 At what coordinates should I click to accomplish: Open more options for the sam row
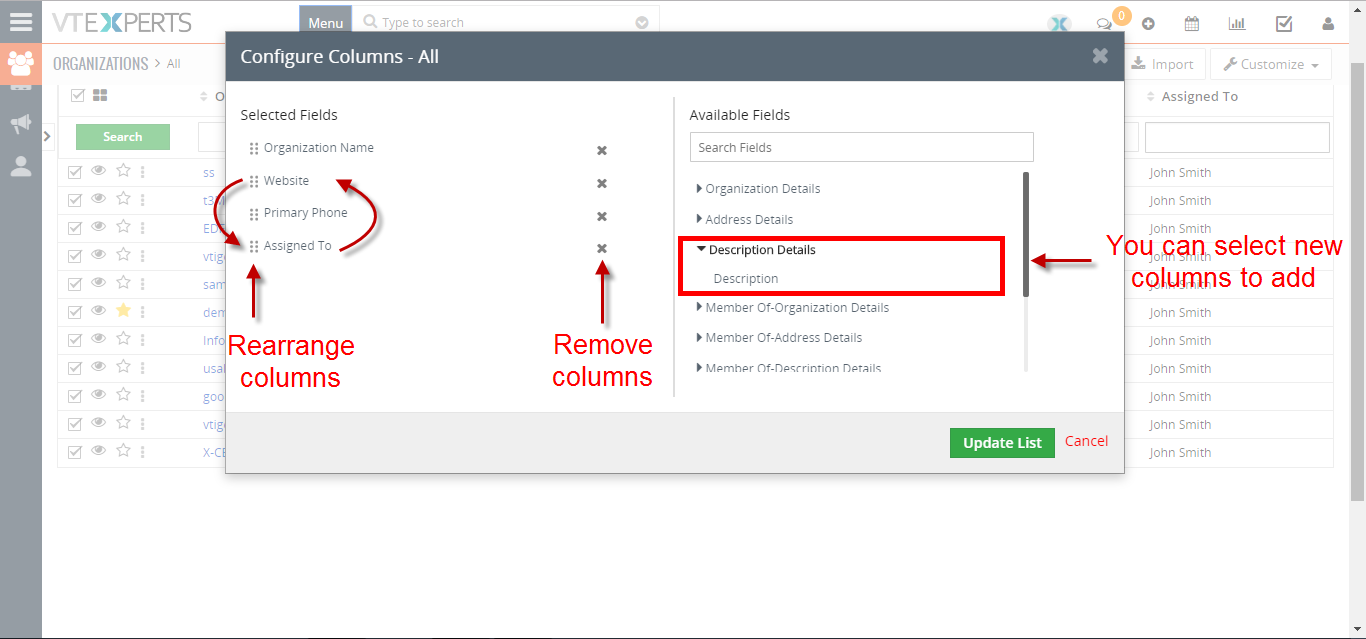tap(142, 284)
